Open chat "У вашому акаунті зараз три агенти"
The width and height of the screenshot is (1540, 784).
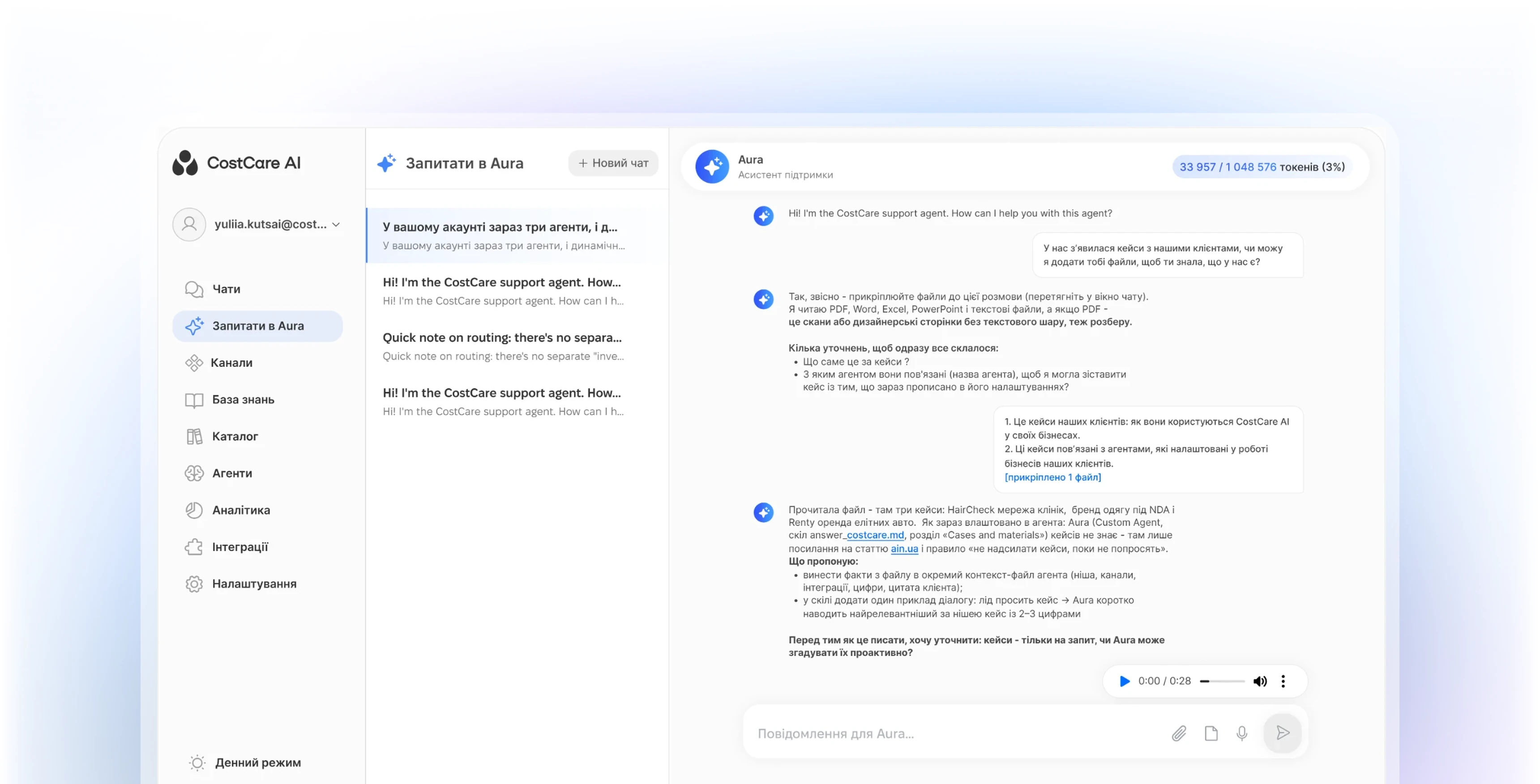click(517, 235)
